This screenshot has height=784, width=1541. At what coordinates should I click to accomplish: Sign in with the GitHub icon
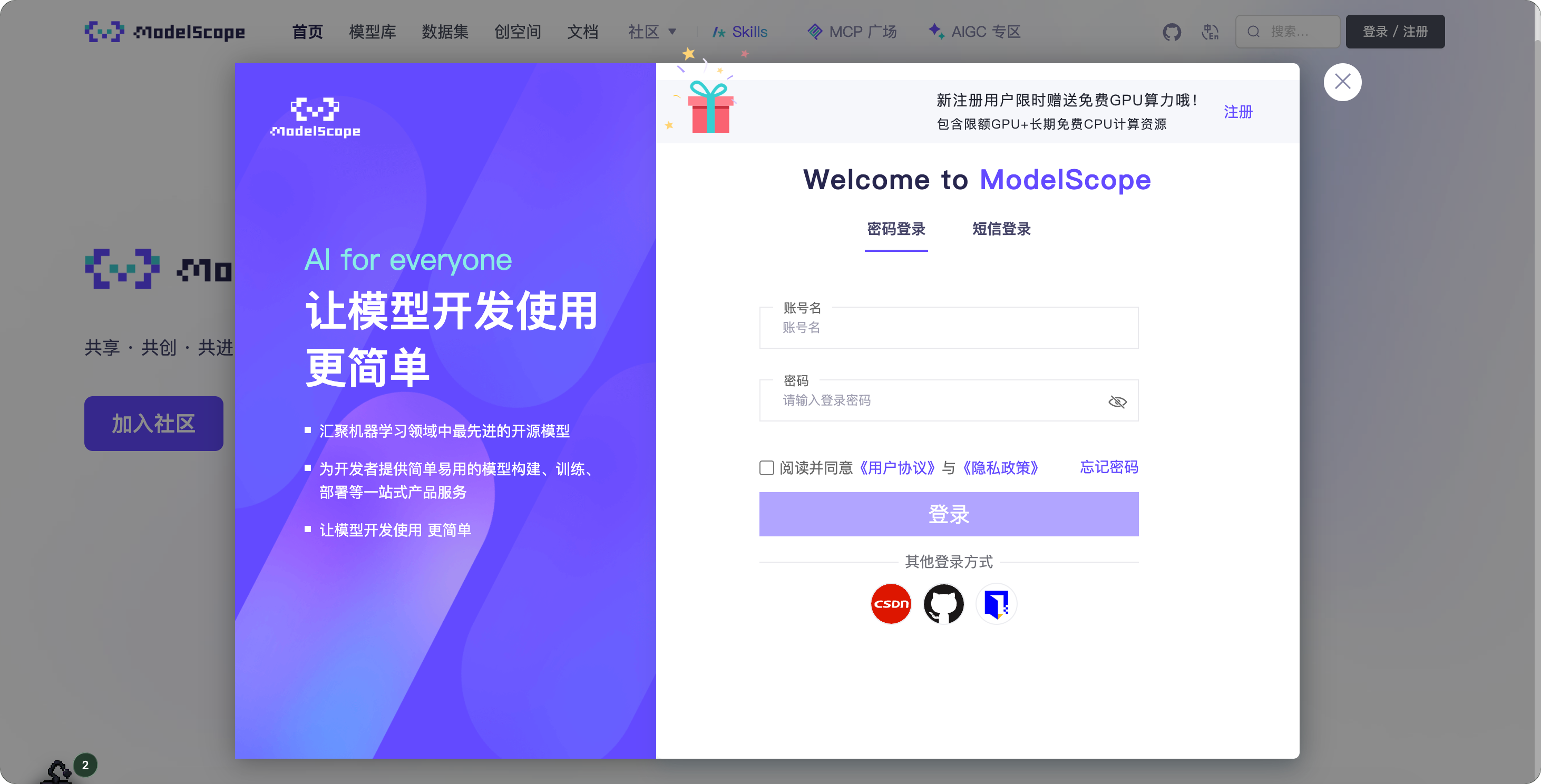943,603
